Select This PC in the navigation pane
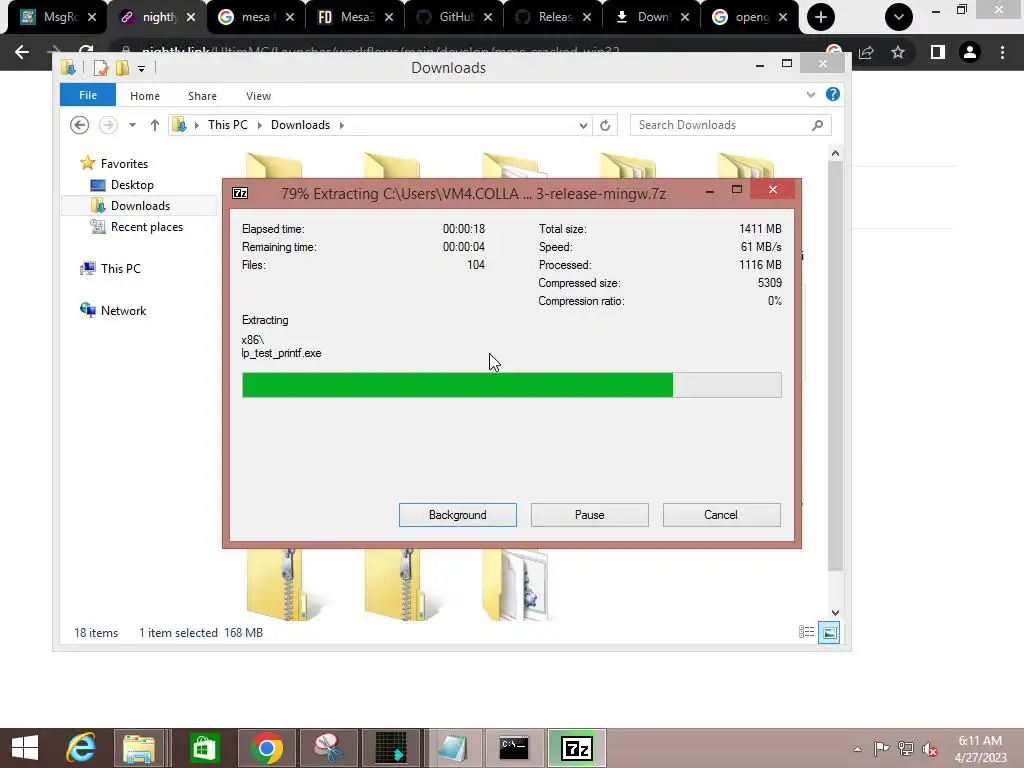Screen dimensions: 1024x768 point(120,268)
